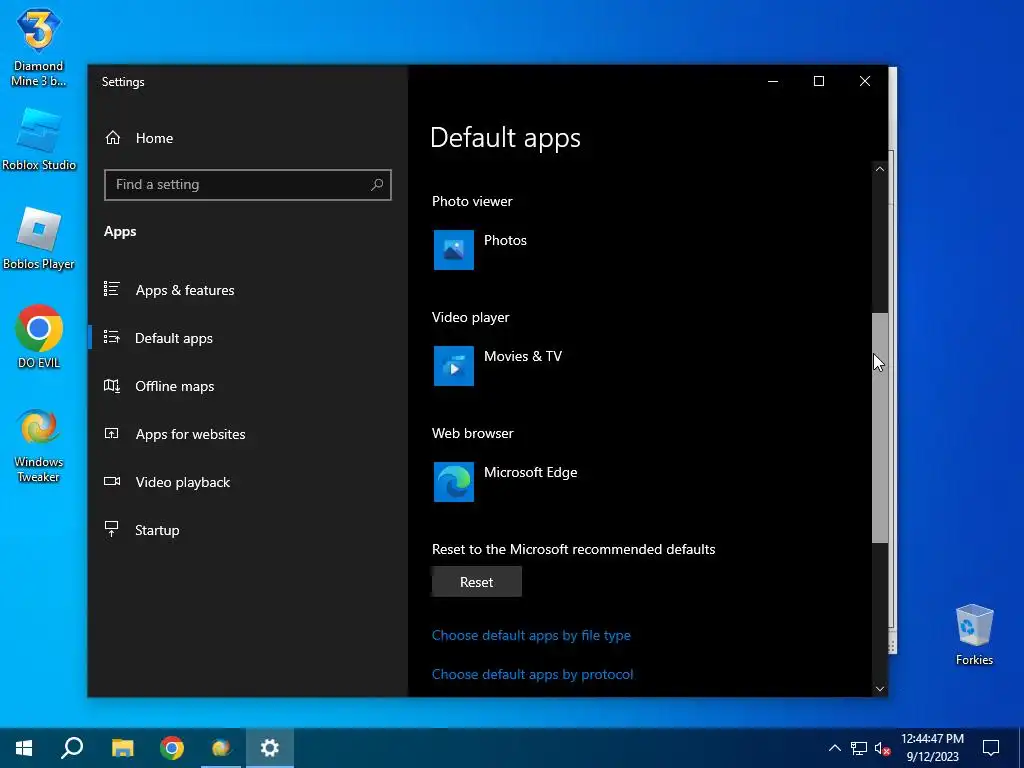Maximize the Settings window
The width and height of the screenshot is (1024, 768).
pyautogui.click(x=819, y=81)
